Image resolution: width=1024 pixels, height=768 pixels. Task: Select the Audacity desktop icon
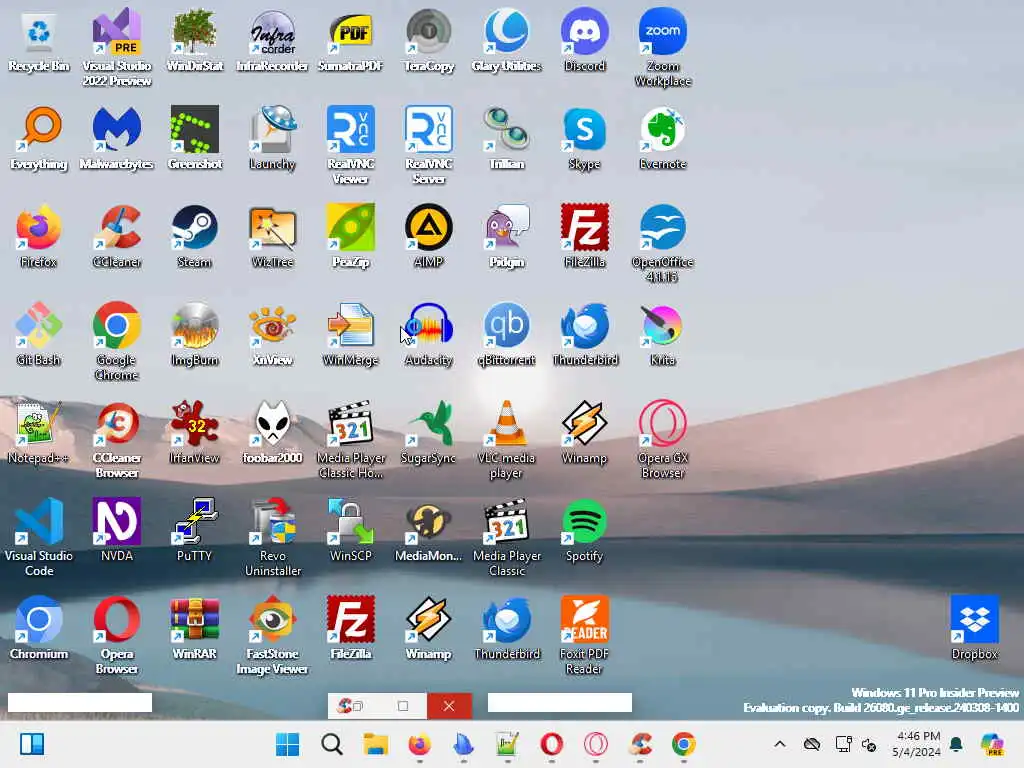tap(428, 334)
